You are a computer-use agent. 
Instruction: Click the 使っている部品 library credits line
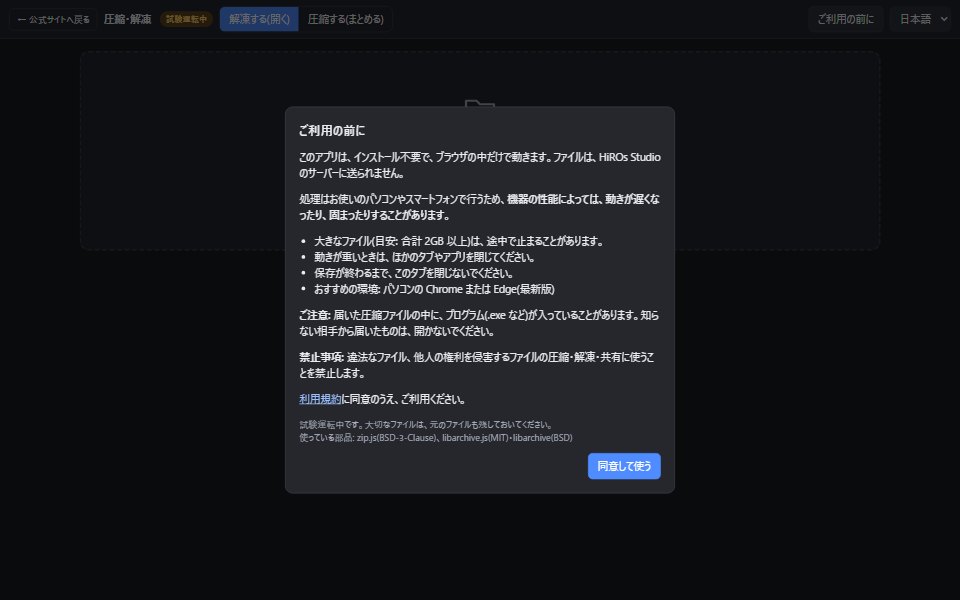click(435, 438)
